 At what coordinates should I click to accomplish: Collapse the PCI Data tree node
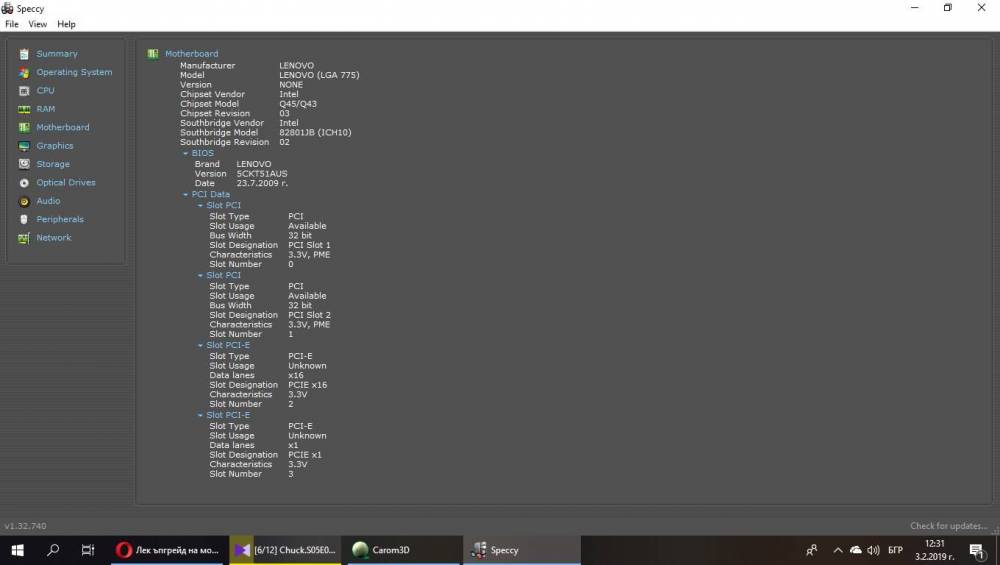click(186, 194)
